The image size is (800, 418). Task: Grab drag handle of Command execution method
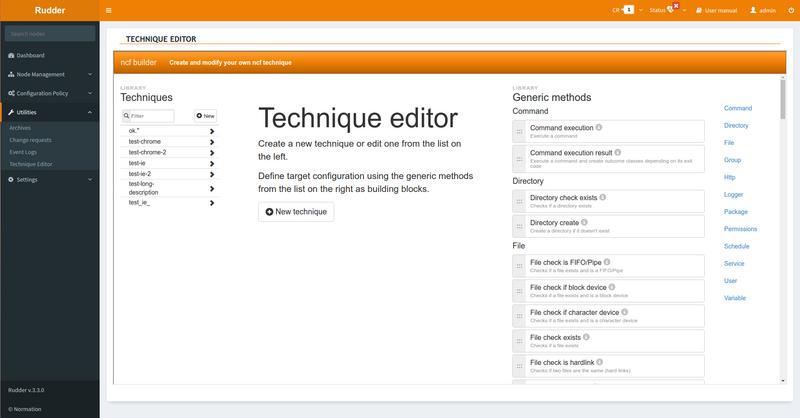(519, 132)
